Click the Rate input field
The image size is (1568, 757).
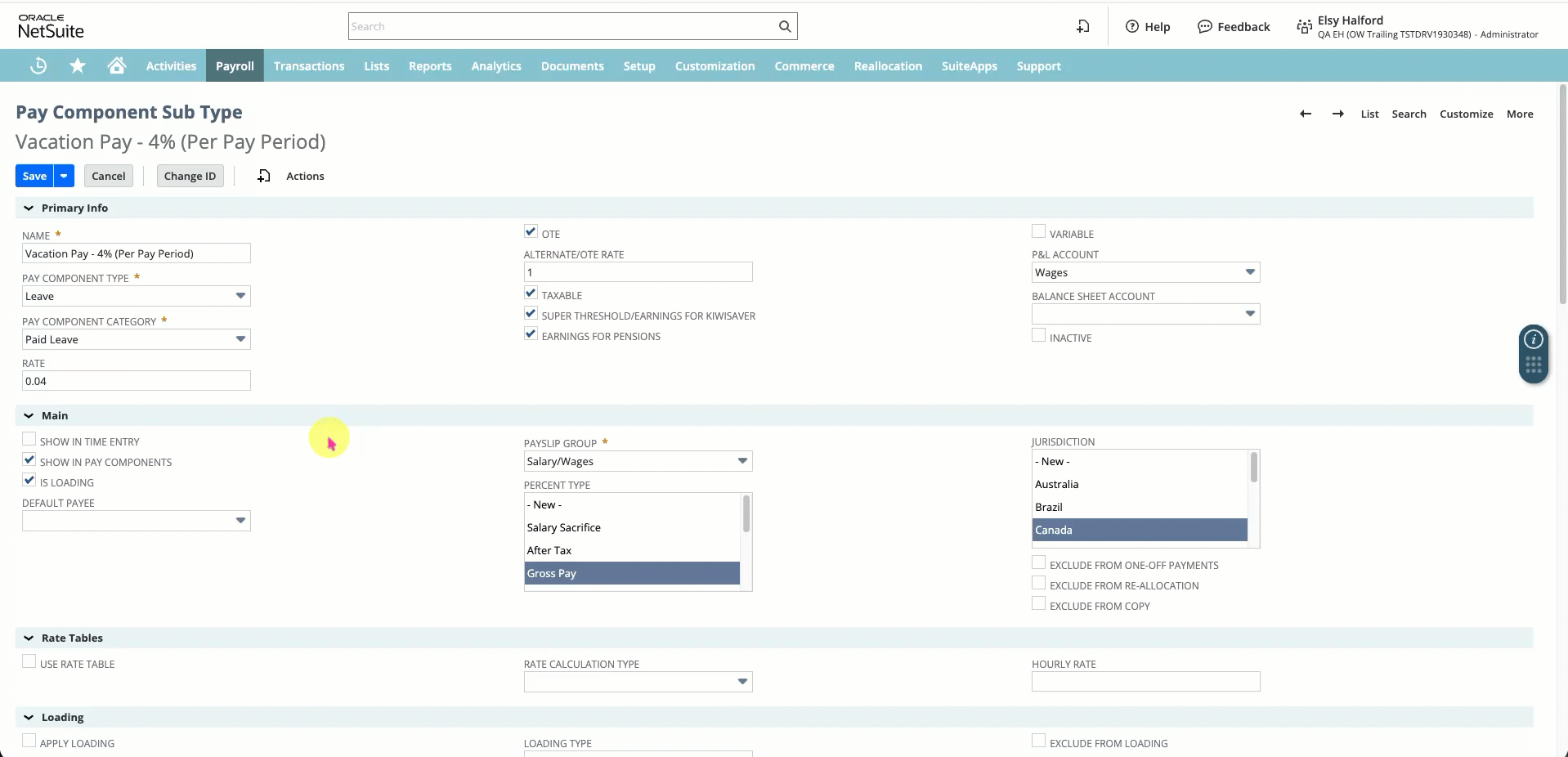[137, 381]
